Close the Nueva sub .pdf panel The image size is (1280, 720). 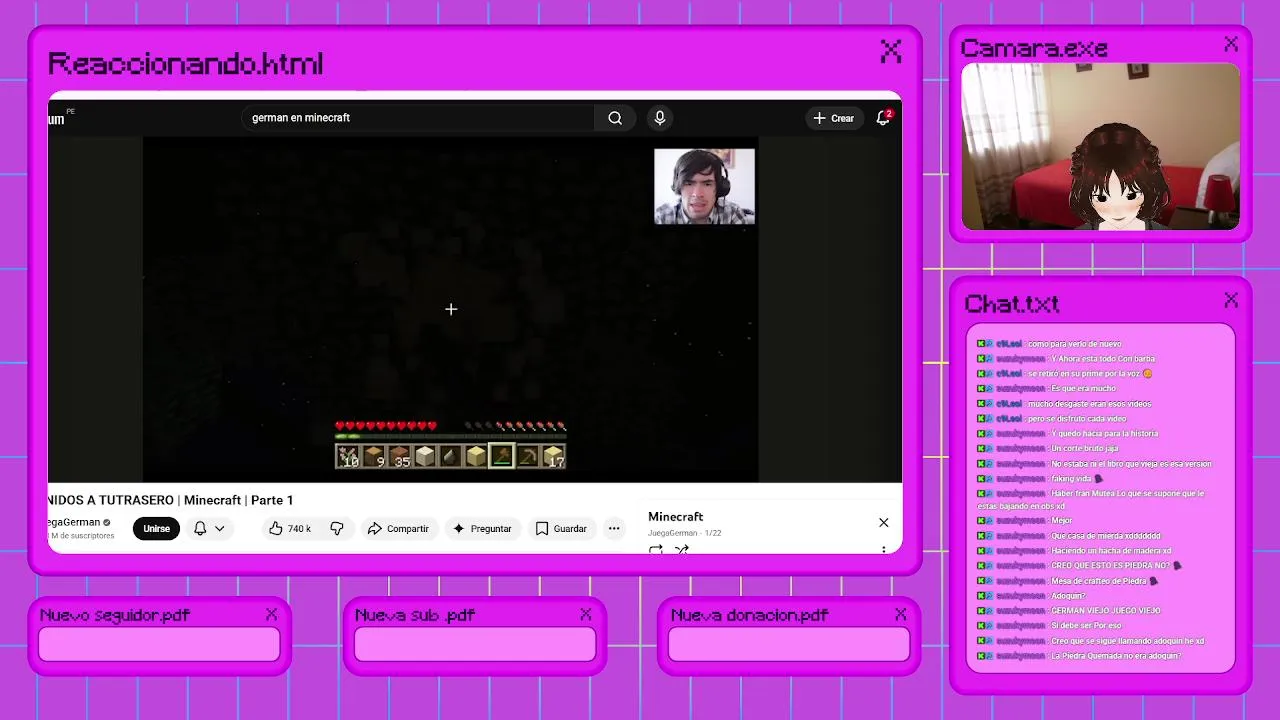coord(585,614)
